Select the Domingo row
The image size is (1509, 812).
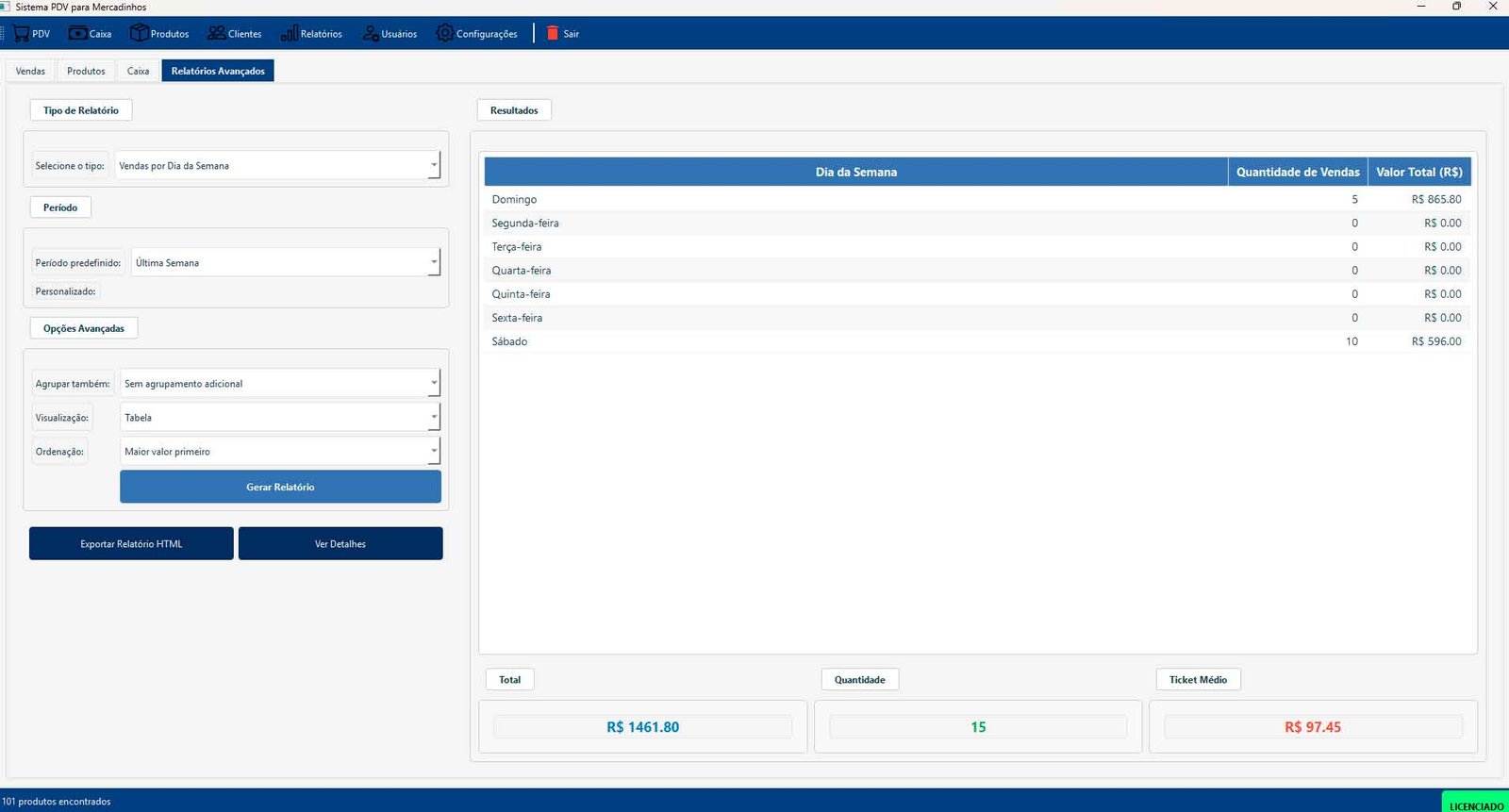[977, 199]
